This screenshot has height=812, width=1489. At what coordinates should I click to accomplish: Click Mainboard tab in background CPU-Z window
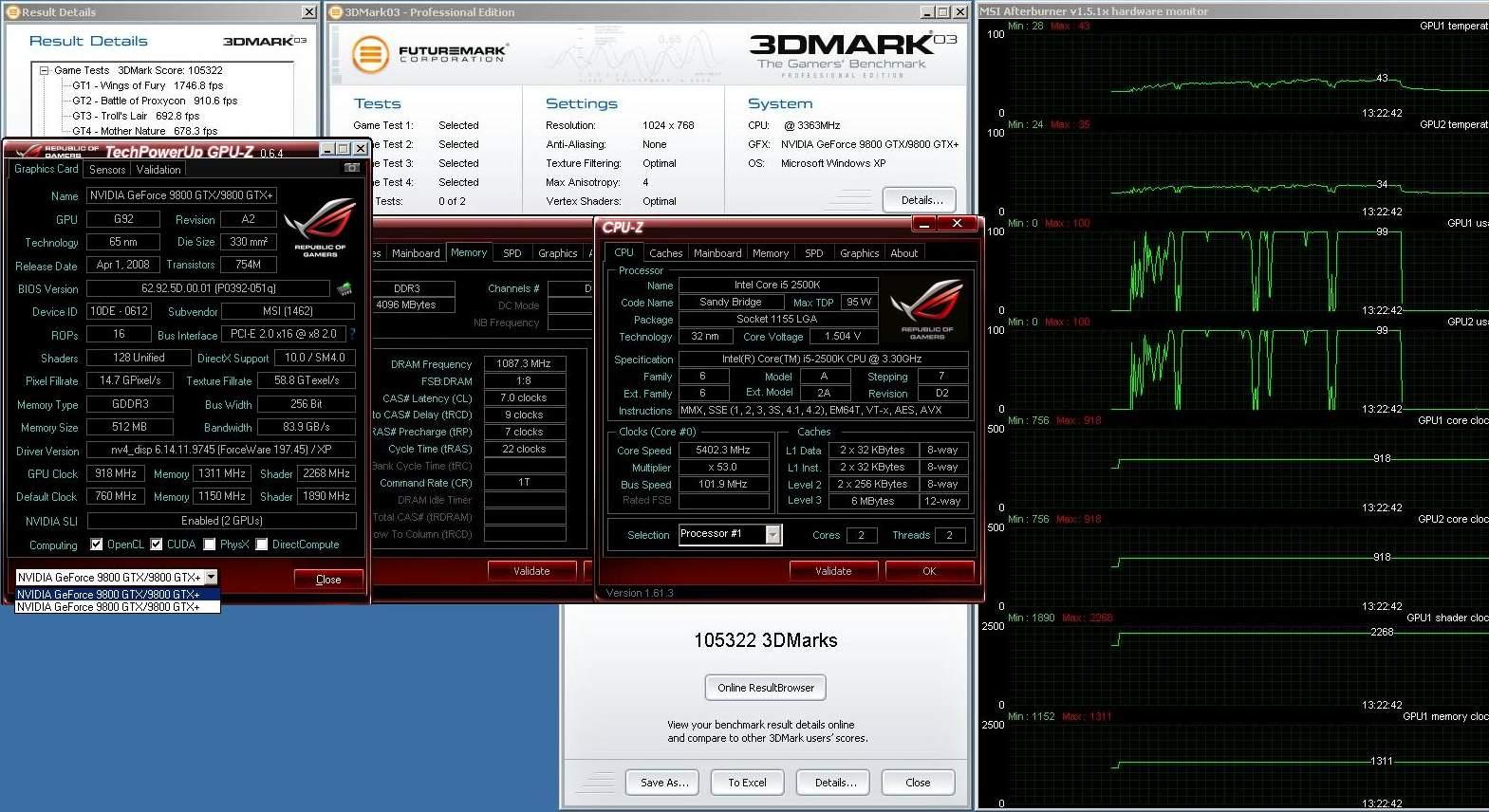point(416,253)
